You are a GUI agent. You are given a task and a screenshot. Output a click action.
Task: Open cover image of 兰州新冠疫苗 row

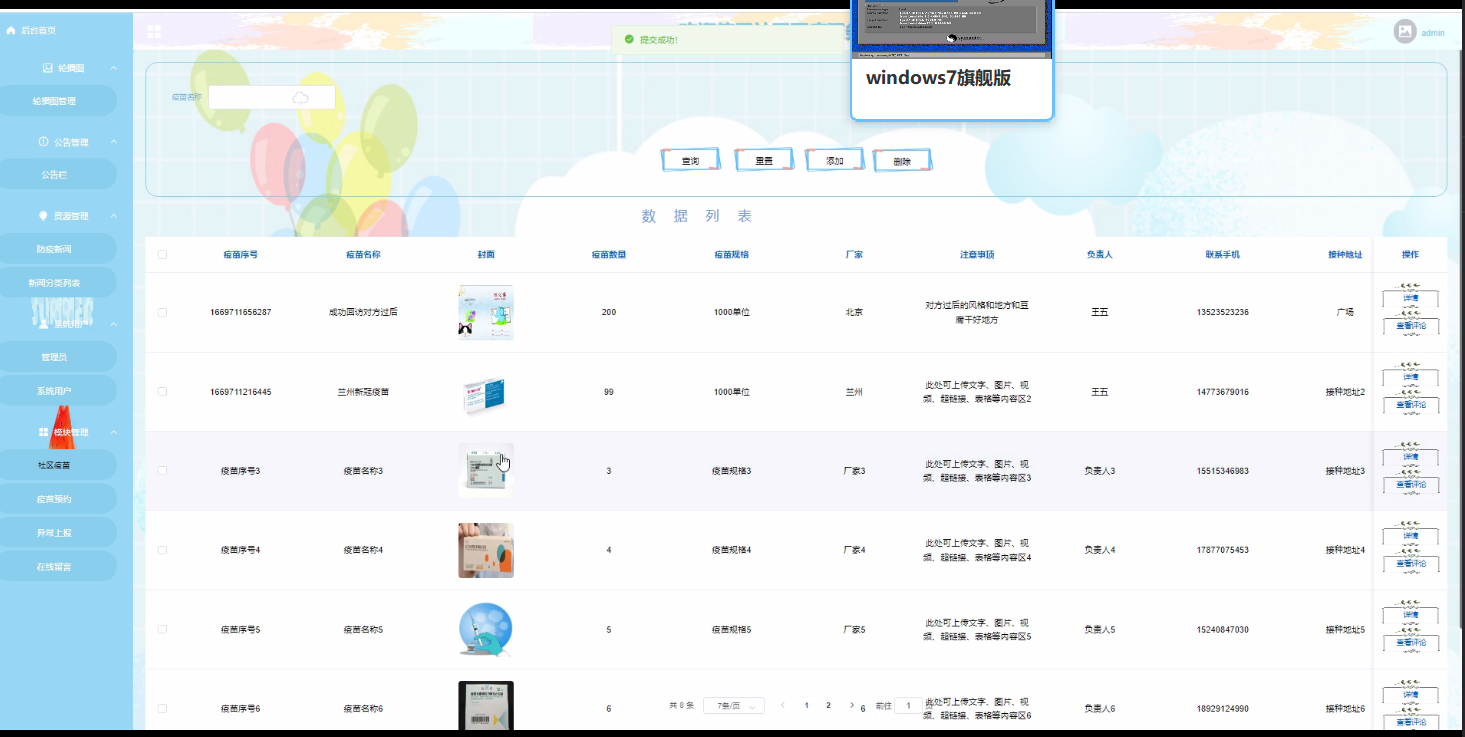pyautogui.click(x=486, y=392)
